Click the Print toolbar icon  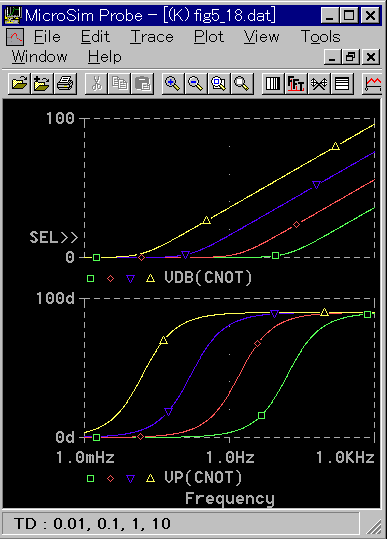tap(65, 84)
